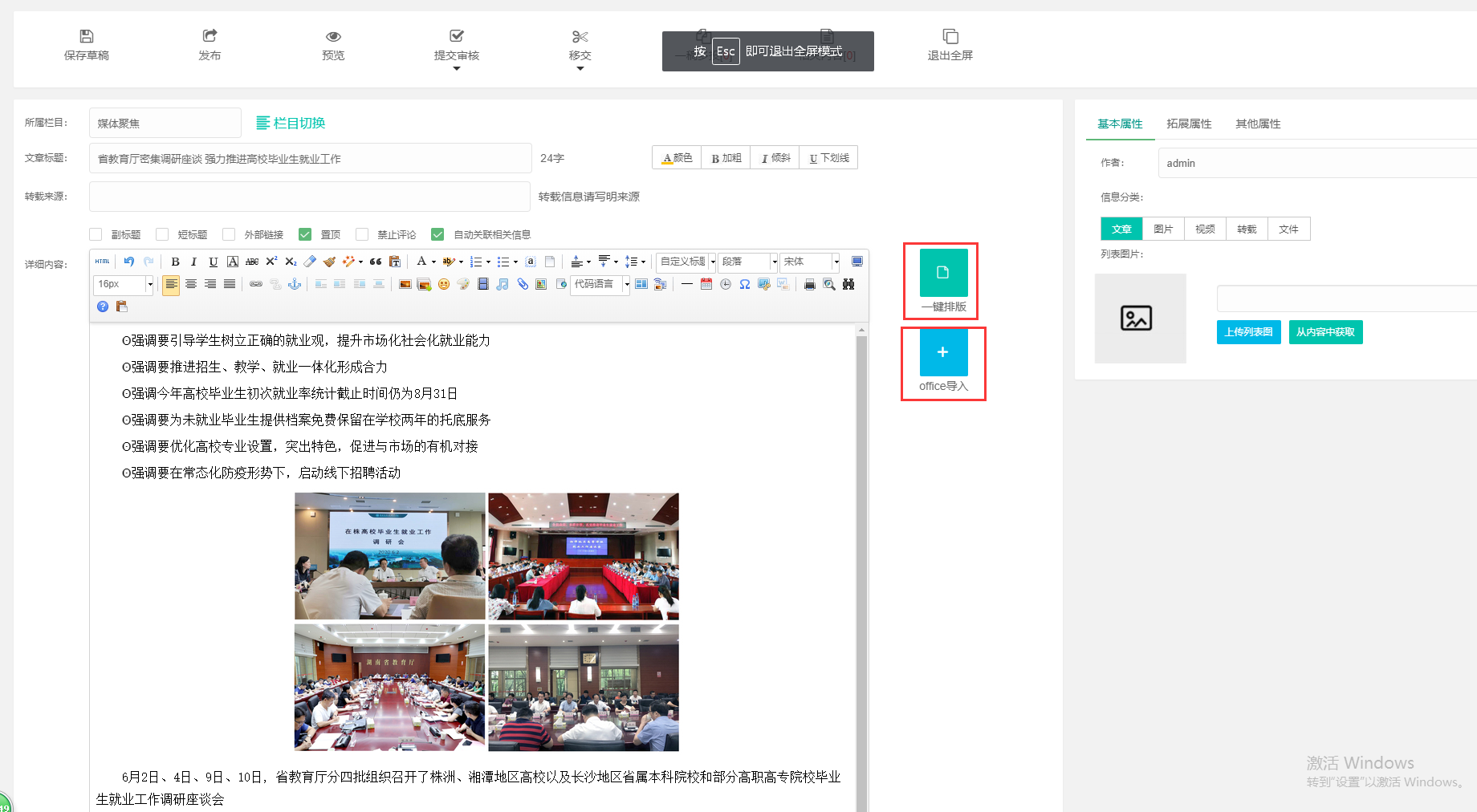This screenshot has width=1477, height=812.
Task: Open the emoticon smiley picker
Action: pyautogui.click(x=444, y=284)
